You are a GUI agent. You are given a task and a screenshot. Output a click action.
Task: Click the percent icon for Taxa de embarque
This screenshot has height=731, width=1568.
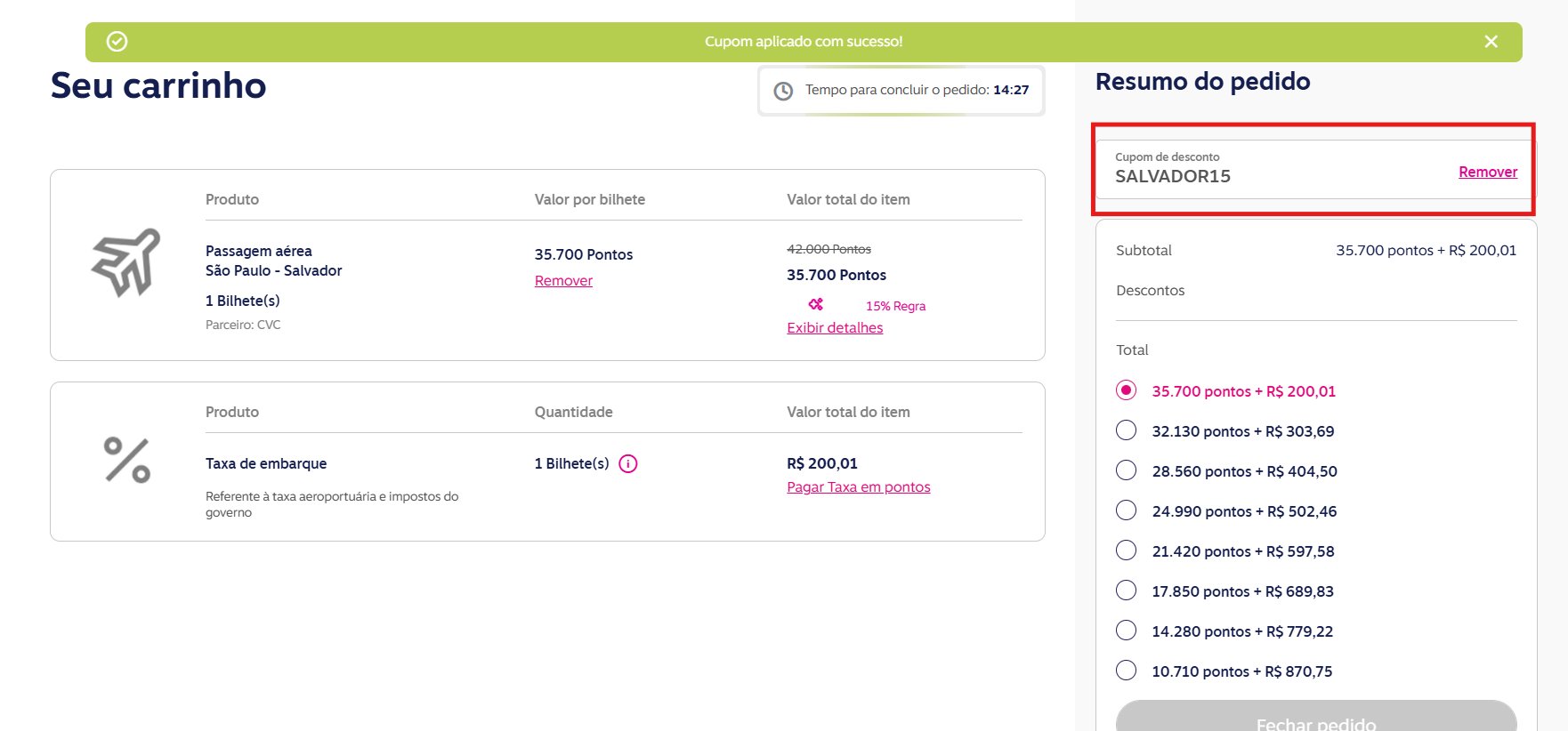[x=127, y=460]
